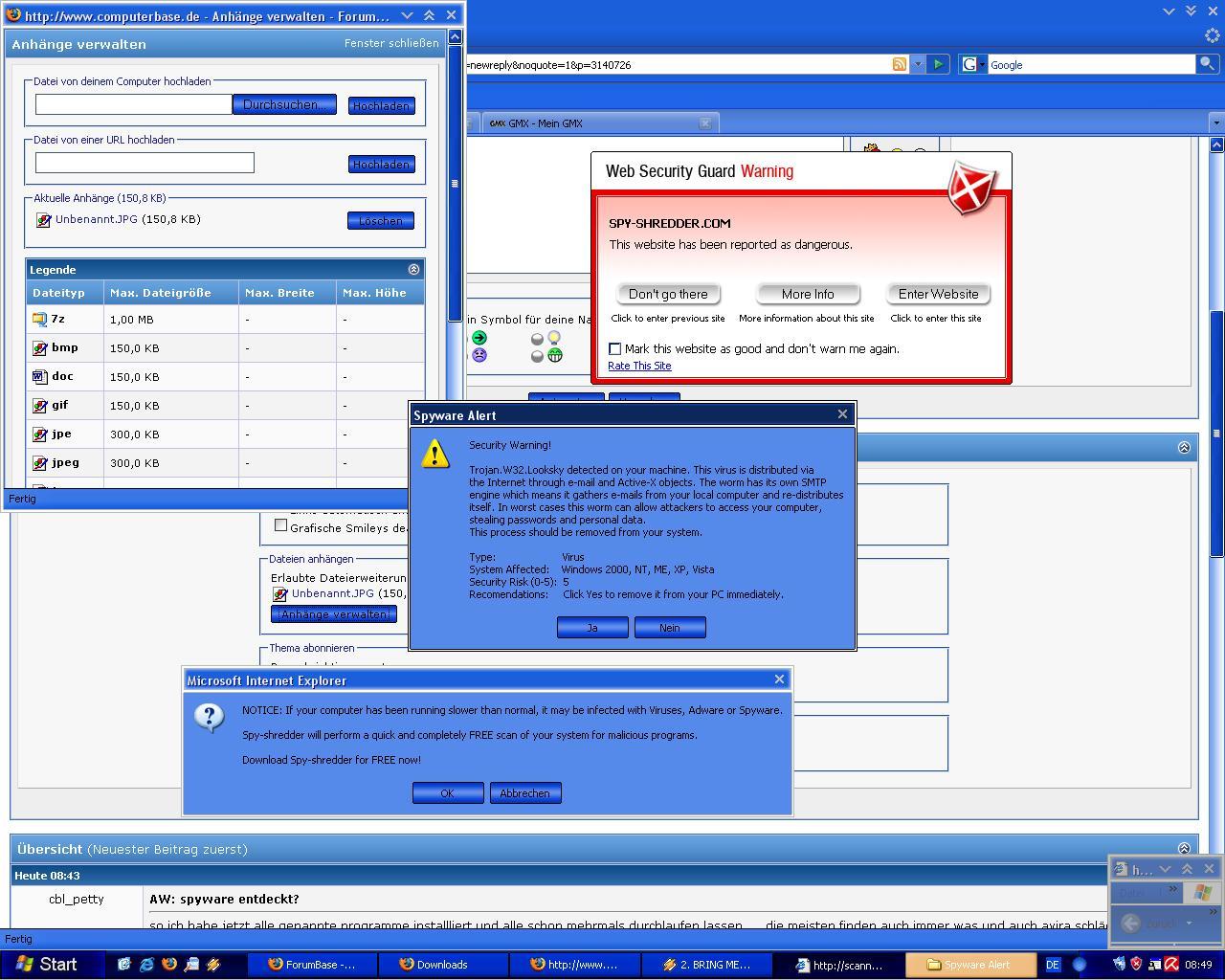Click the bmp file type icon

click(40, 347)
